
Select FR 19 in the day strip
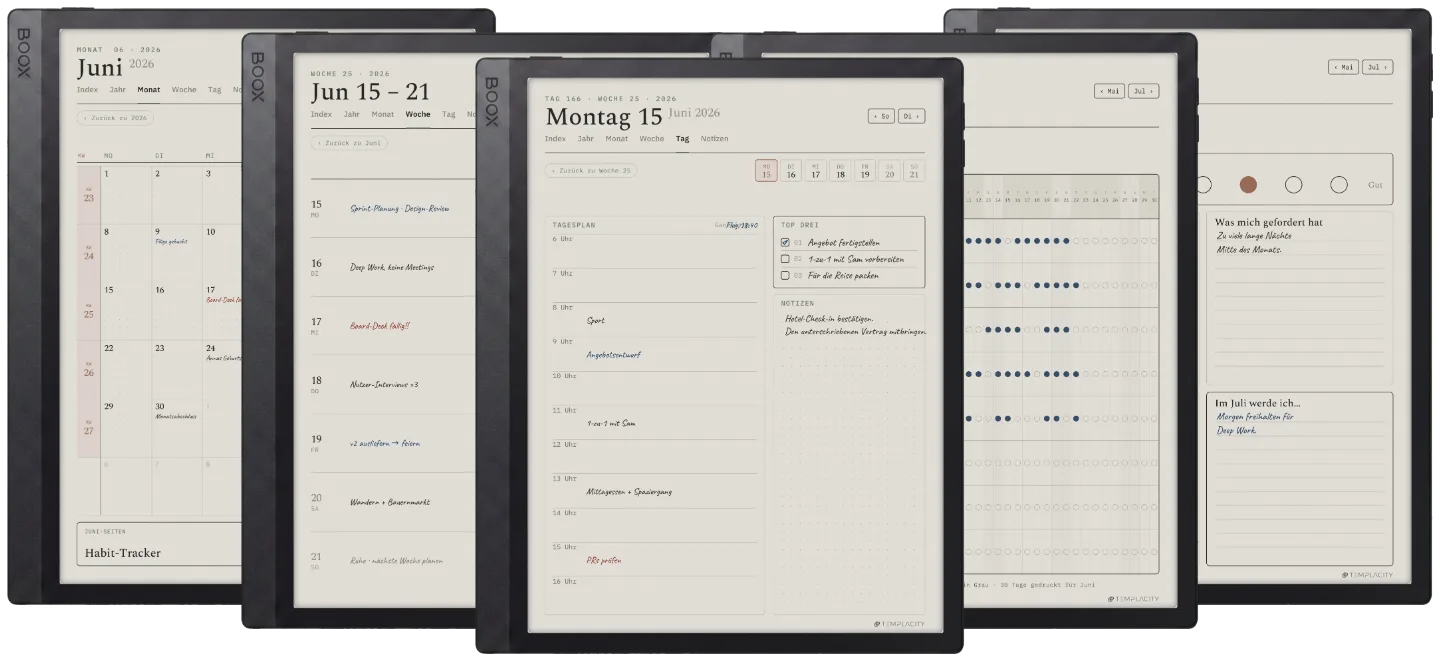click(864, 171)
